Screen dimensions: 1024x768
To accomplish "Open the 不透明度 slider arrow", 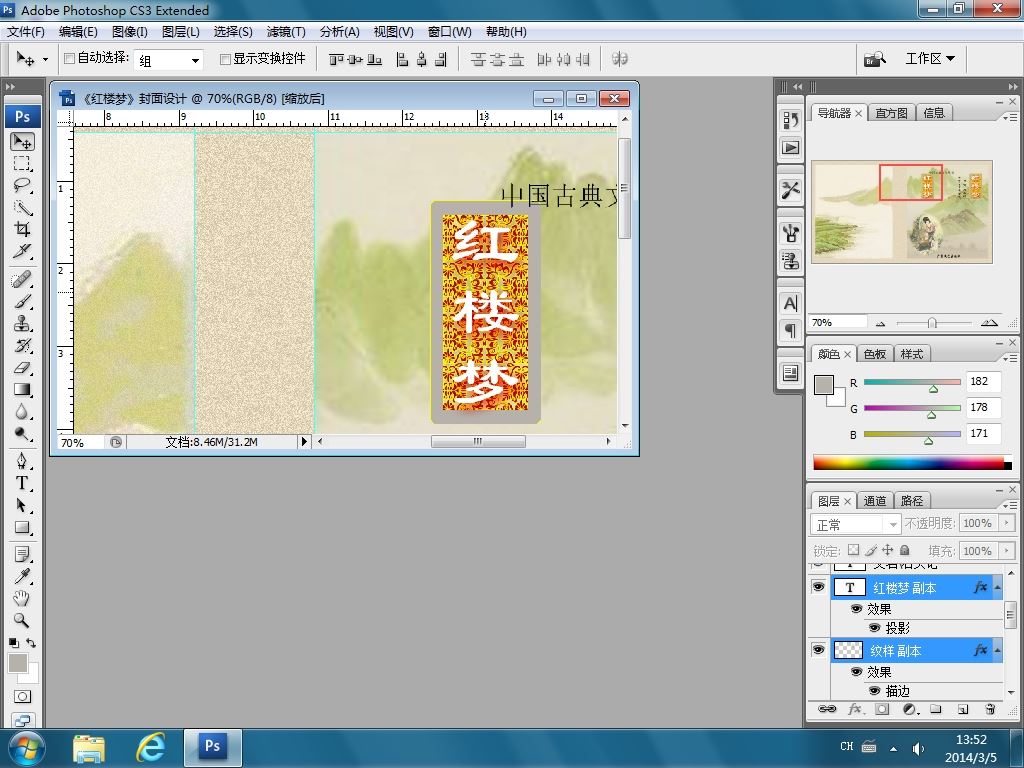I will (1006, 523).
